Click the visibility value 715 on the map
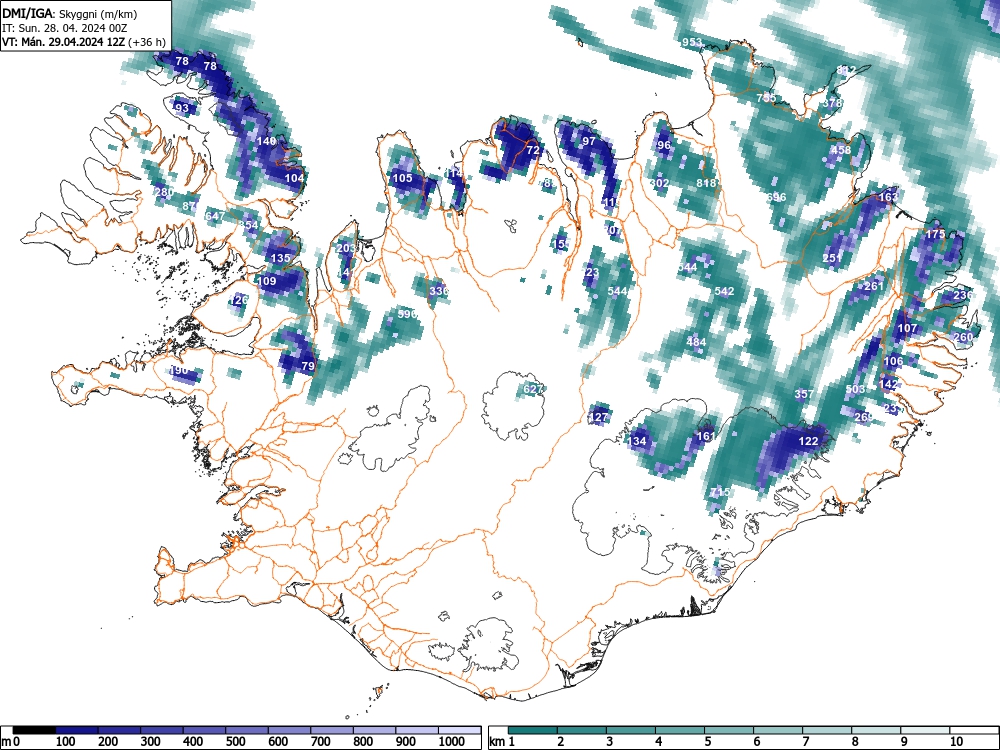This screenshot has width=1000, height=750. pos(720,492)
